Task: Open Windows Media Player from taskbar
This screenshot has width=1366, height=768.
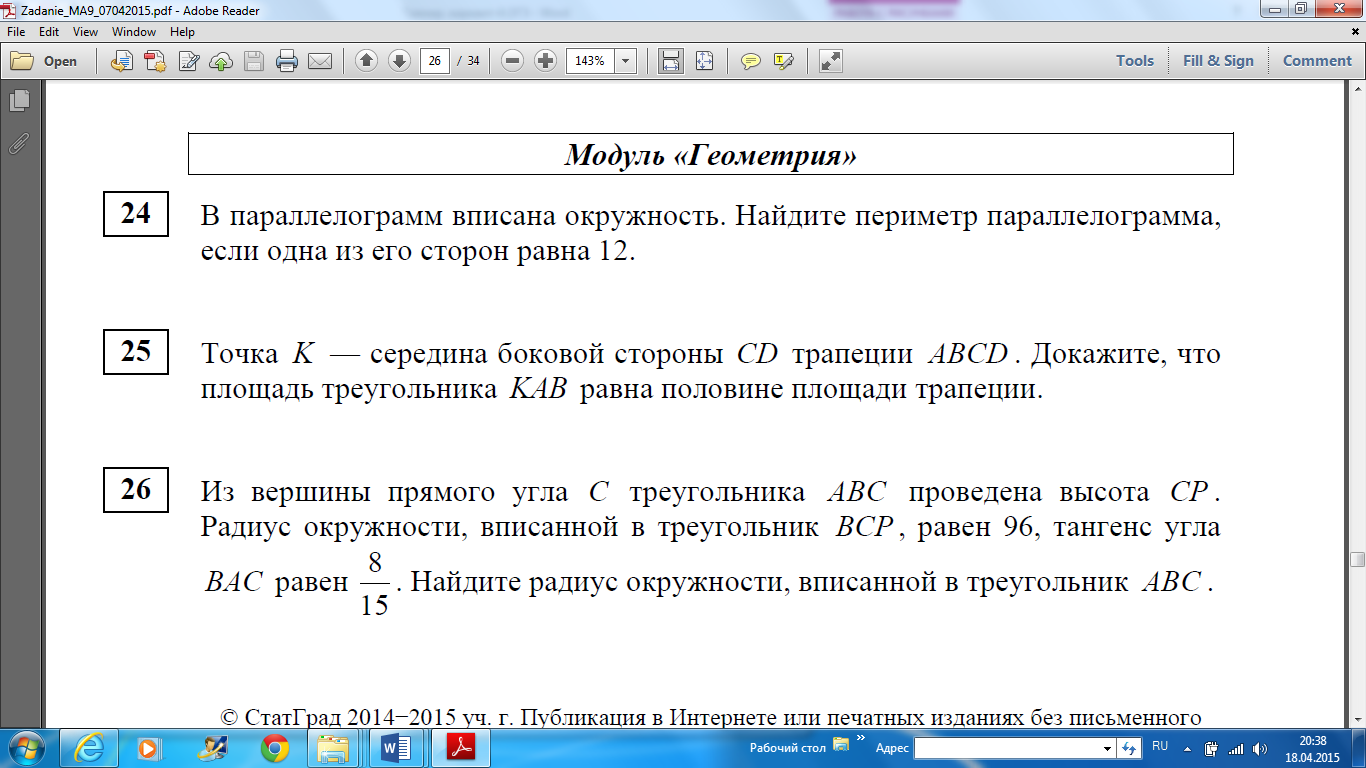Action: point(148,747)
